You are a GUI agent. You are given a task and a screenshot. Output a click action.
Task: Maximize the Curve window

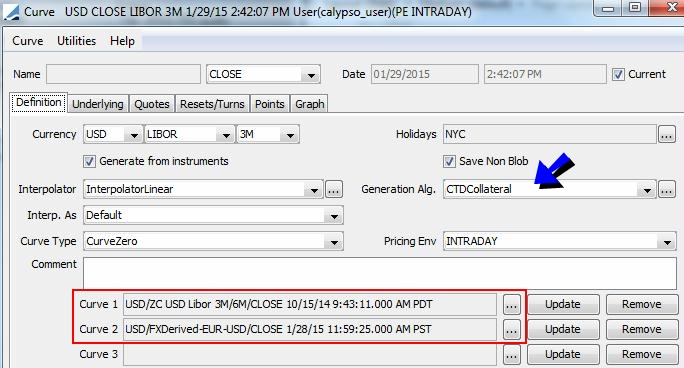(635, 8)
